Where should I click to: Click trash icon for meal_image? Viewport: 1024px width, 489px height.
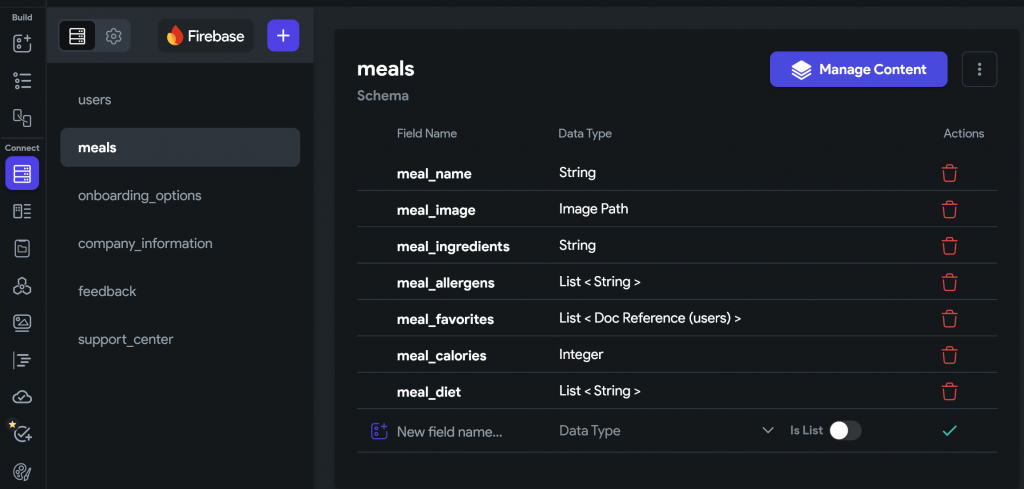949,209
